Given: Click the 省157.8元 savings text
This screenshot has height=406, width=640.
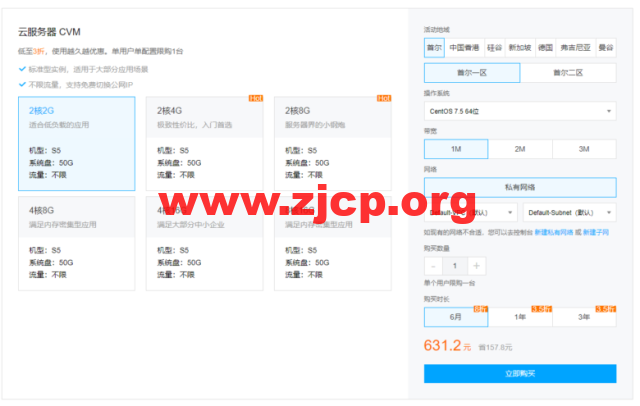Looking at the screenshot, I should coord(495,347).
